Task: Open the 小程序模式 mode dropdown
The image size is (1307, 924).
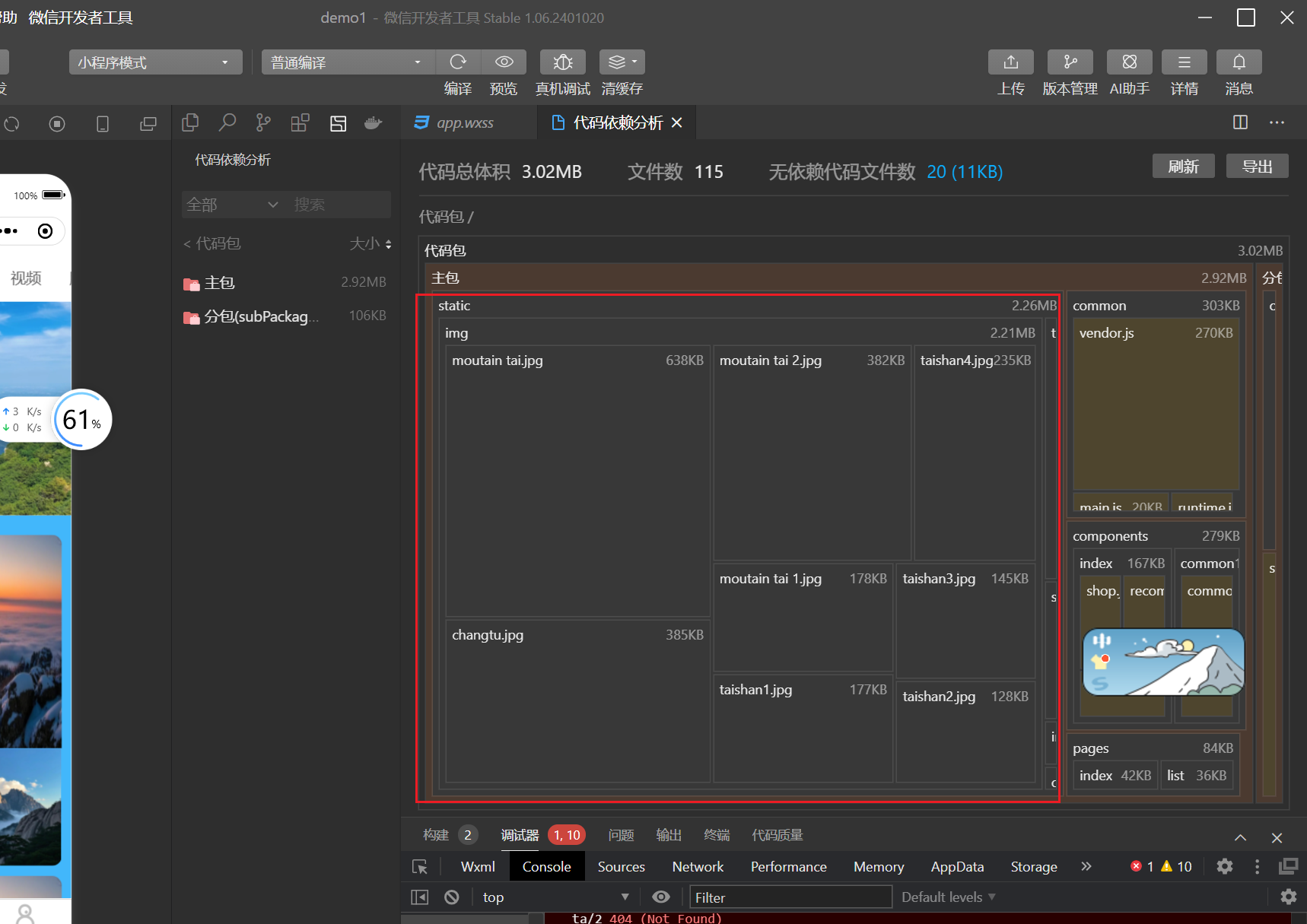Action: click(155, 62)
